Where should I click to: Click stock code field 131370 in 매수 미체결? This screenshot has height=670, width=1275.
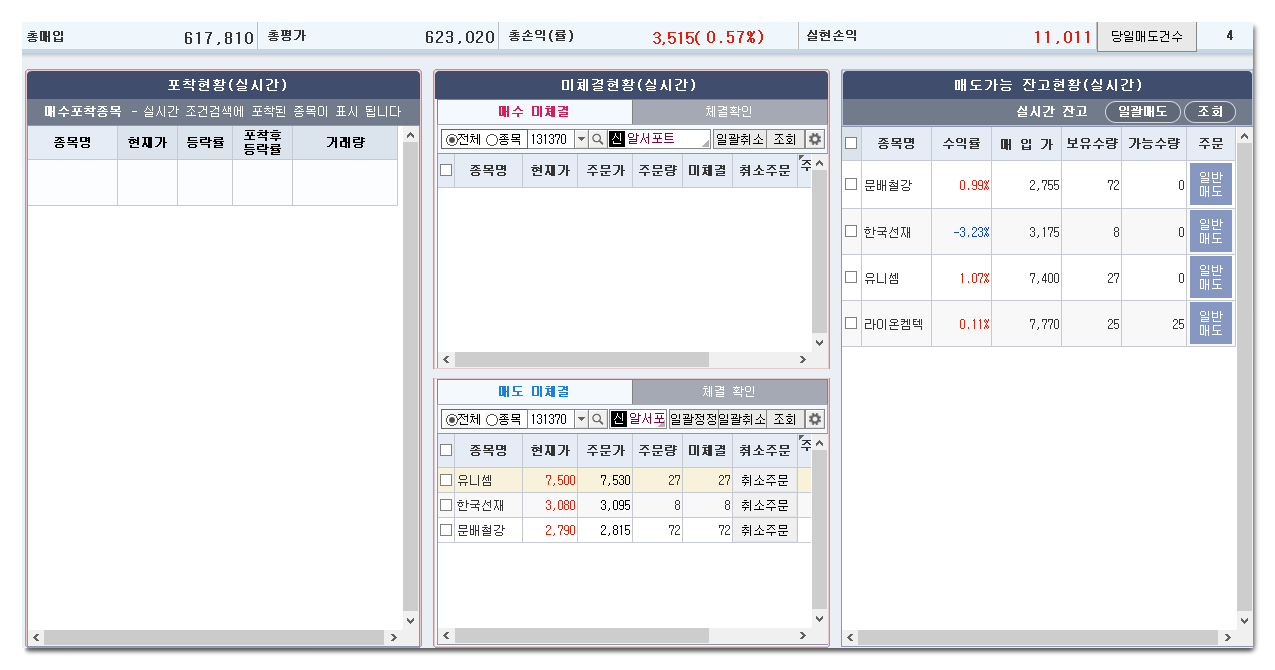[550, 139]
